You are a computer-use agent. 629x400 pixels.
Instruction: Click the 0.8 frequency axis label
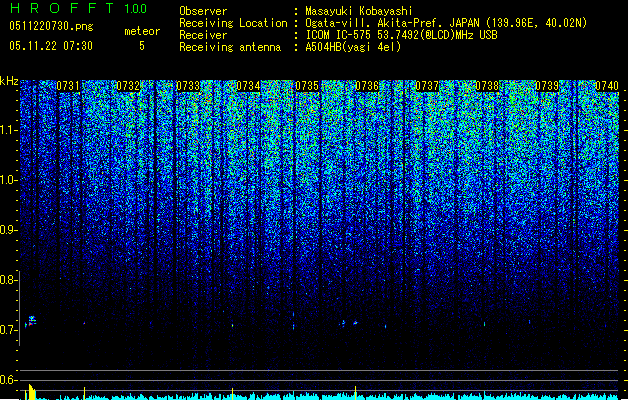(x=9, y=280)
